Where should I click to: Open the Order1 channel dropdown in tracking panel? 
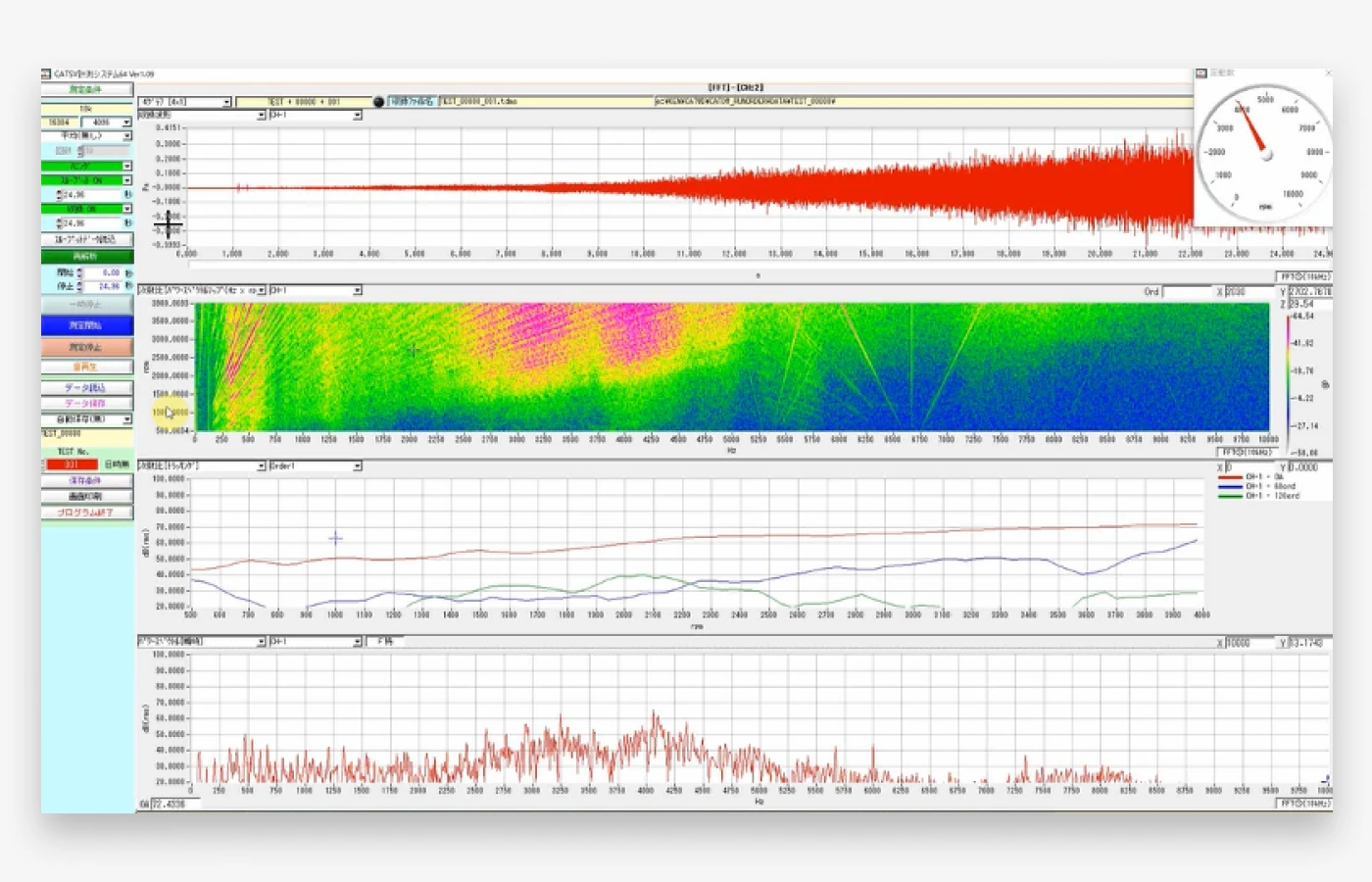[357, 466]
